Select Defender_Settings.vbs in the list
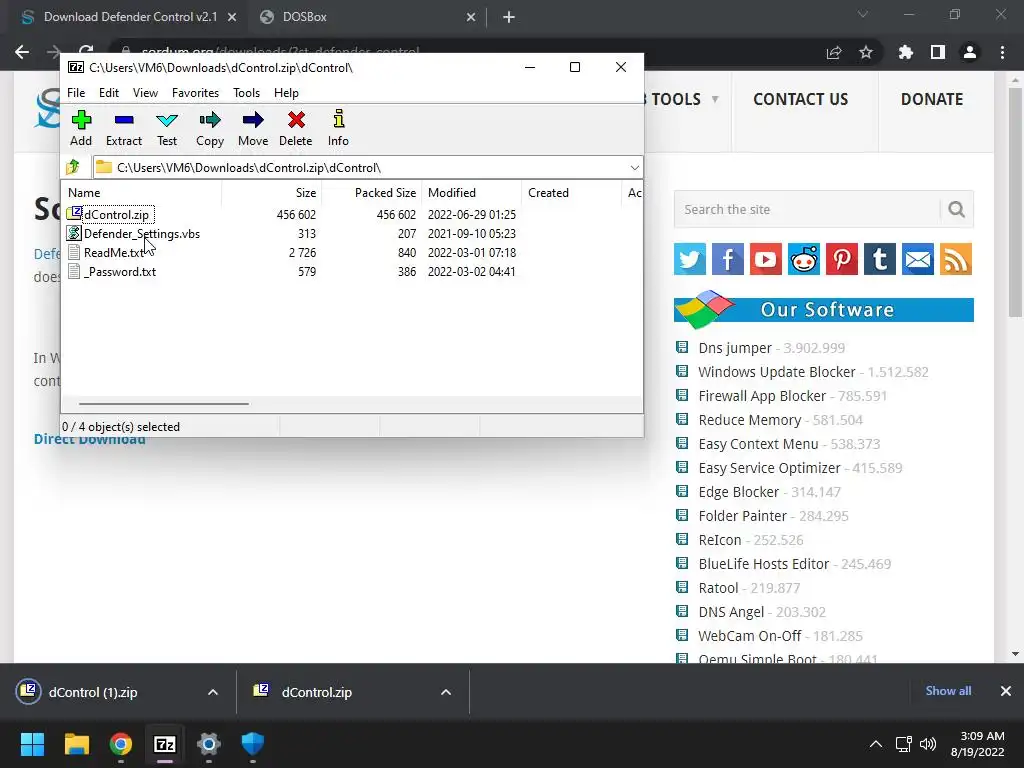 coord(142,233)
